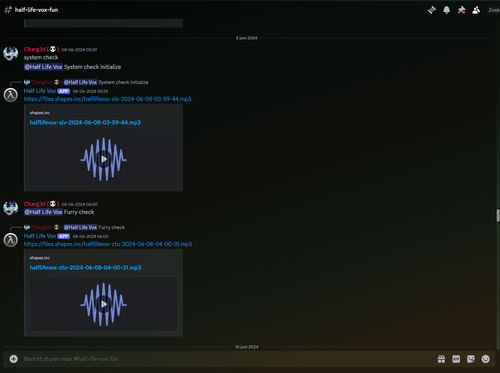Screen dimensions: 500x373
Task: Open the Threads icon in the channel header
Action: pyautogui.click(x=432, y=10)
